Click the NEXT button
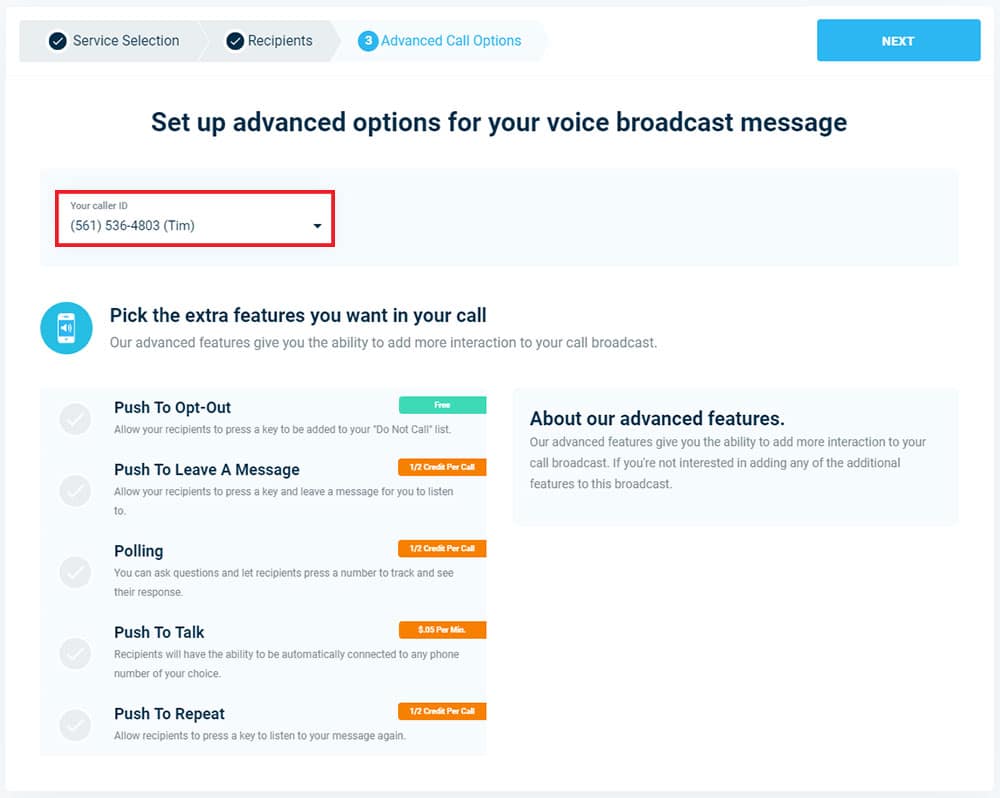 (899, 41)
